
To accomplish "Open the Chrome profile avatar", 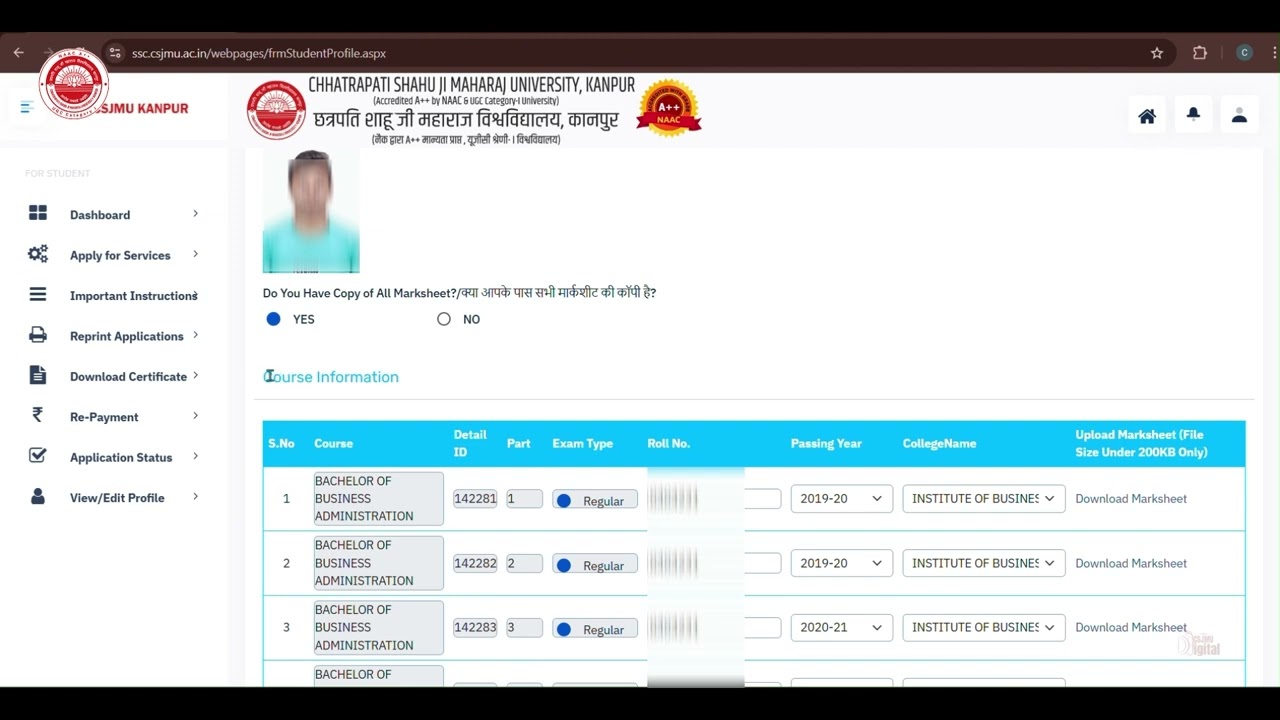I will coord(1244,53).
